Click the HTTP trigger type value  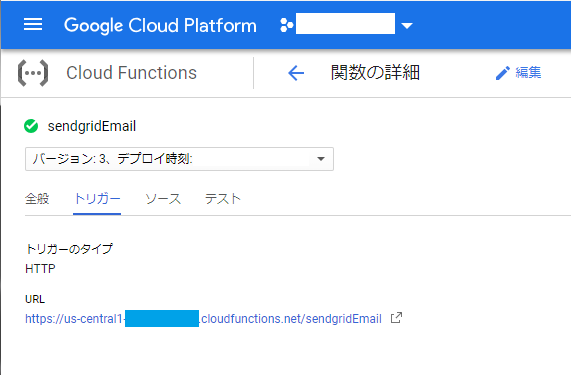(x=40, y=269)
